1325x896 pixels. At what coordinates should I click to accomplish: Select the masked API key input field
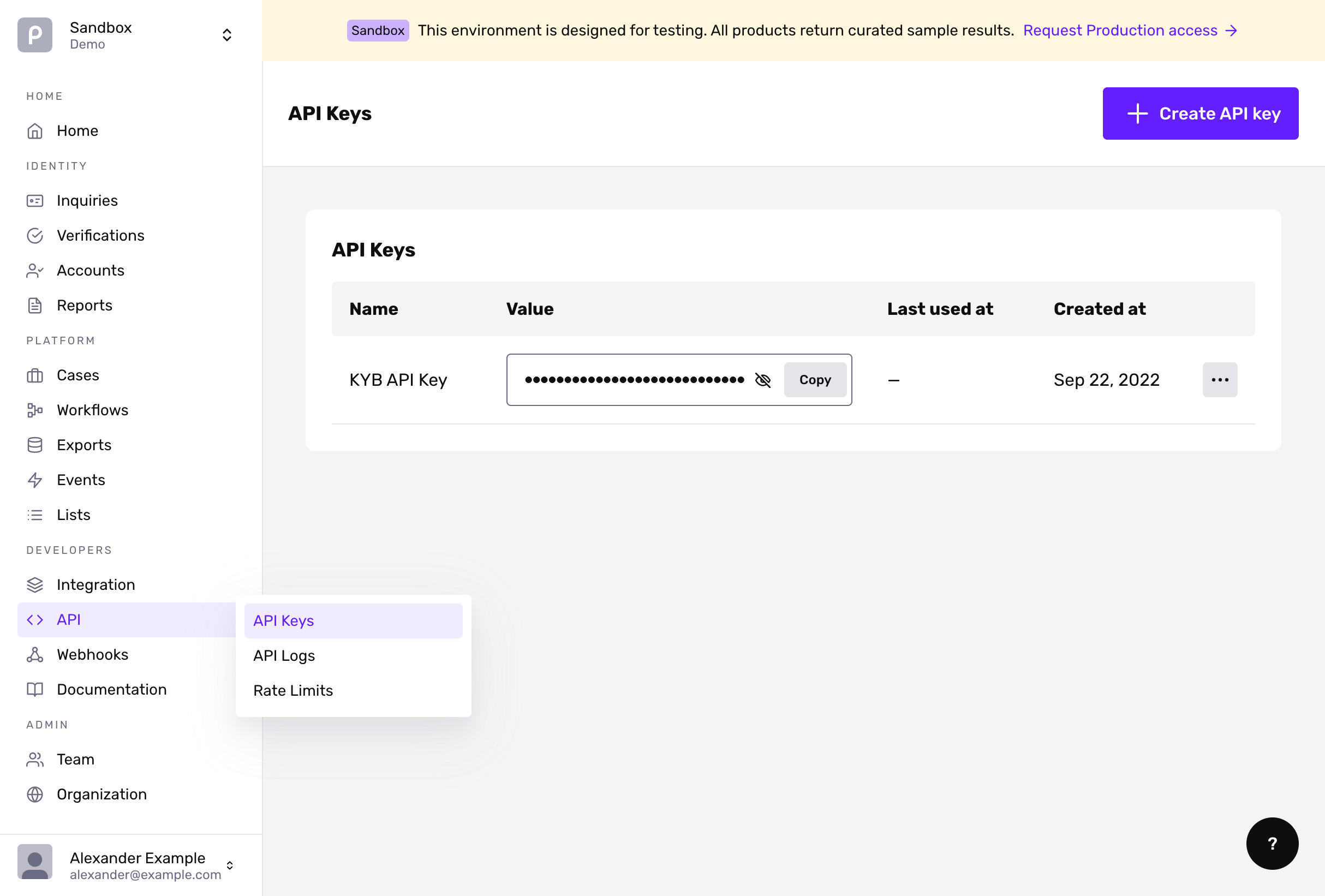633,380
